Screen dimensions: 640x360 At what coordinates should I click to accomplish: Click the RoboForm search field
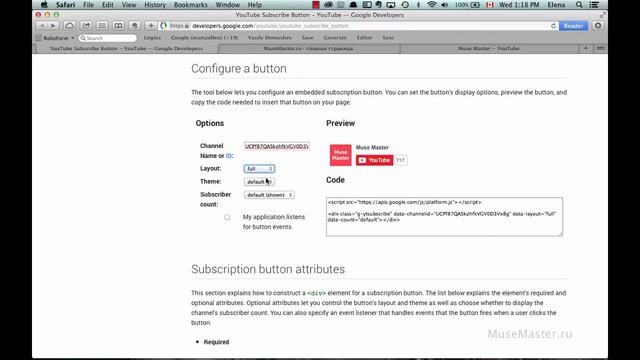pyautogui.click(x=108, y=38)
